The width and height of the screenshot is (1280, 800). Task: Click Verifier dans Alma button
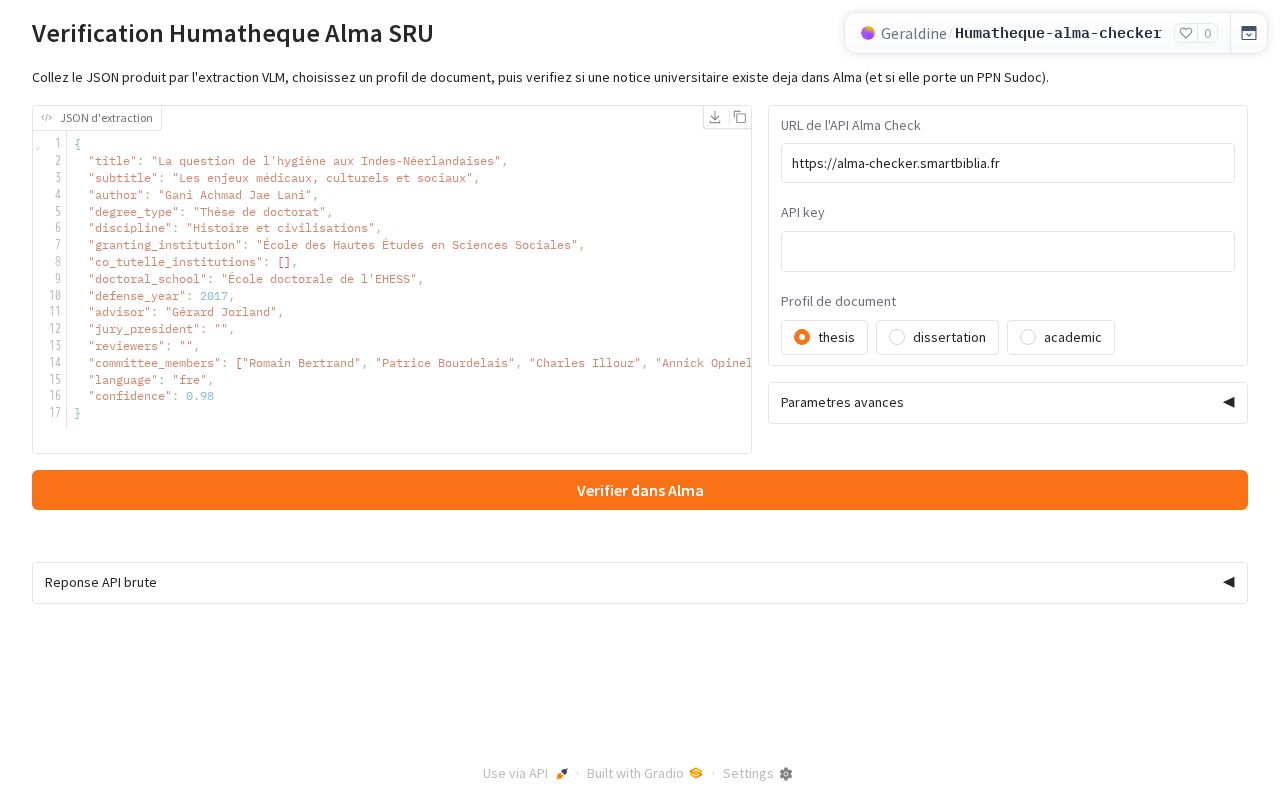(x=640, y=490)
